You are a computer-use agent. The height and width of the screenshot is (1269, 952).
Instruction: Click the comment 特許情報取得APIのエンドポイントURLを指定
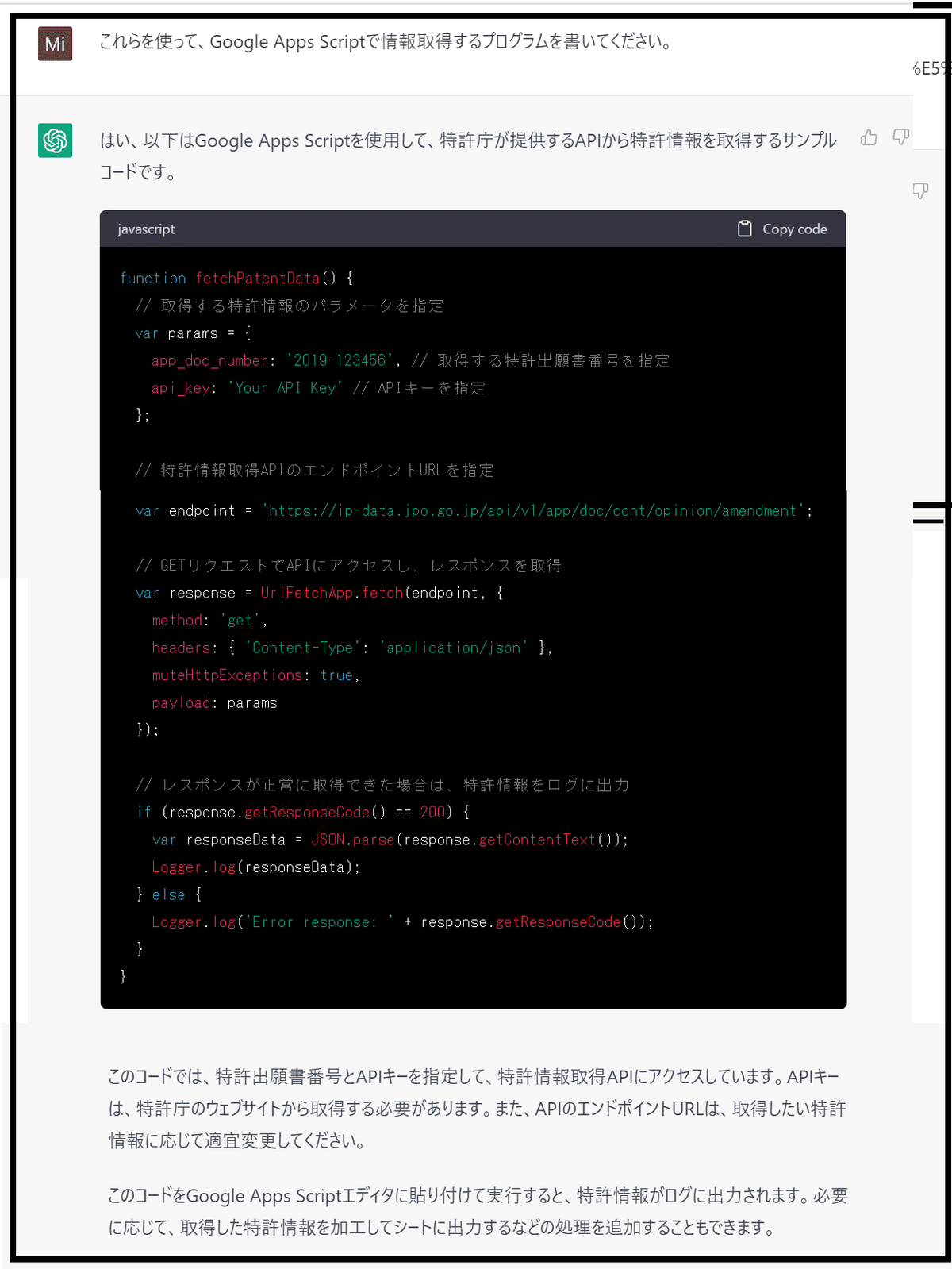pyautogui.click(x=315, y=470)
